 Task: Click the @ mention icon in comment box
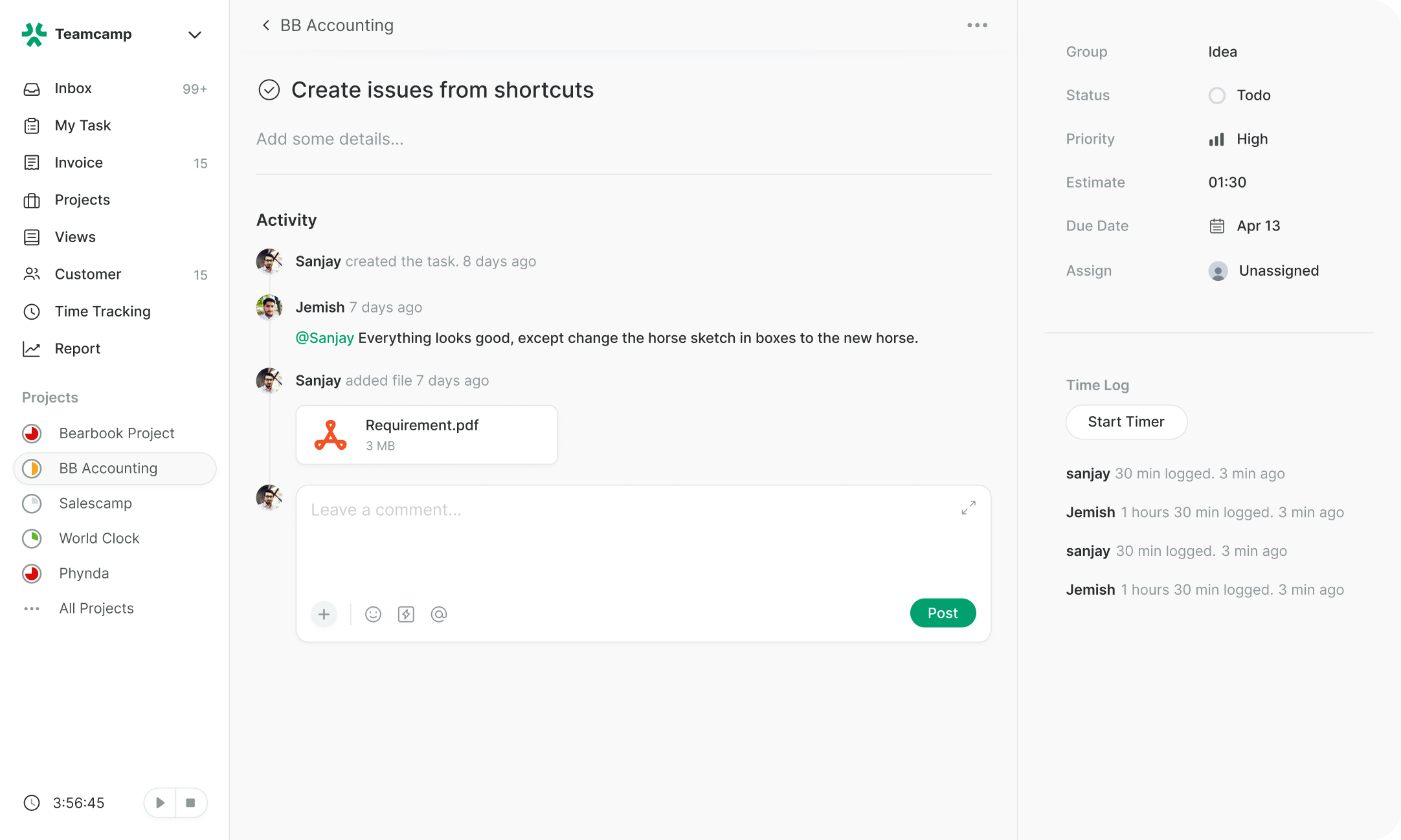[439, 613]
